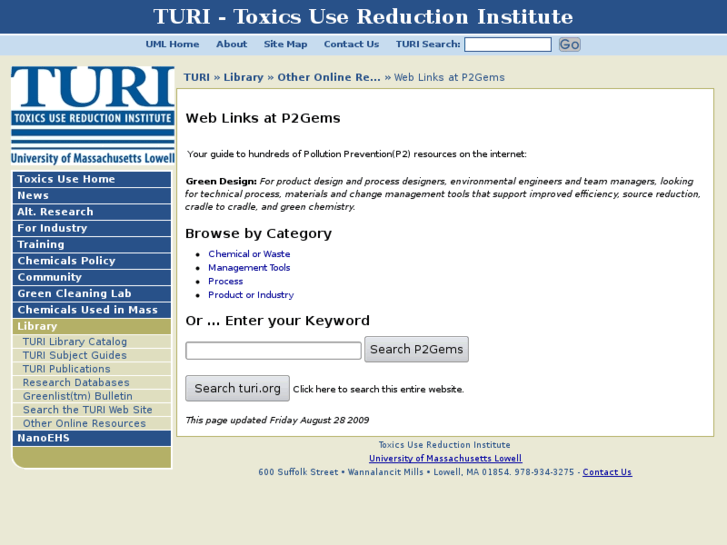Open NanoEHS menu item
Screen dimensions: 727x545
92,438
